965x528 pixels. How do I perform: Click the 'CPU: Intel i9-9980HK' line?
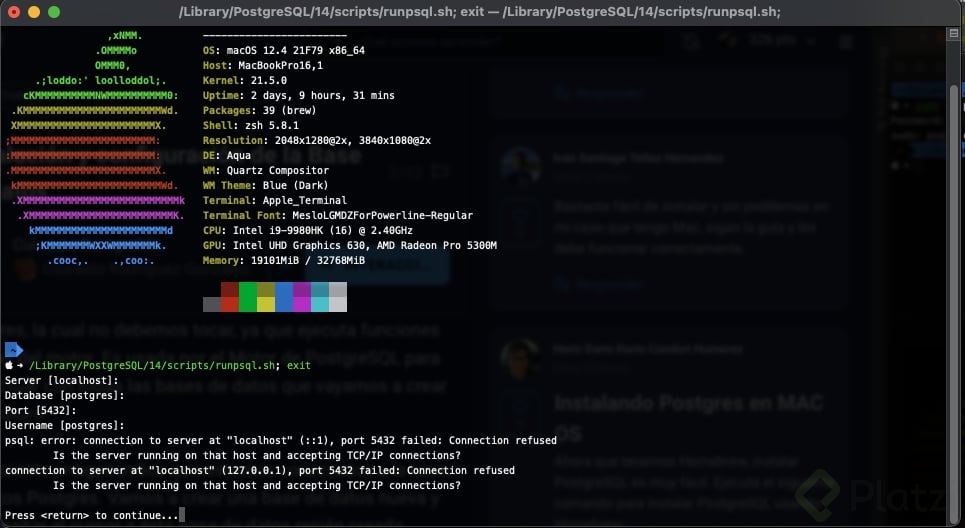point(308,231)
